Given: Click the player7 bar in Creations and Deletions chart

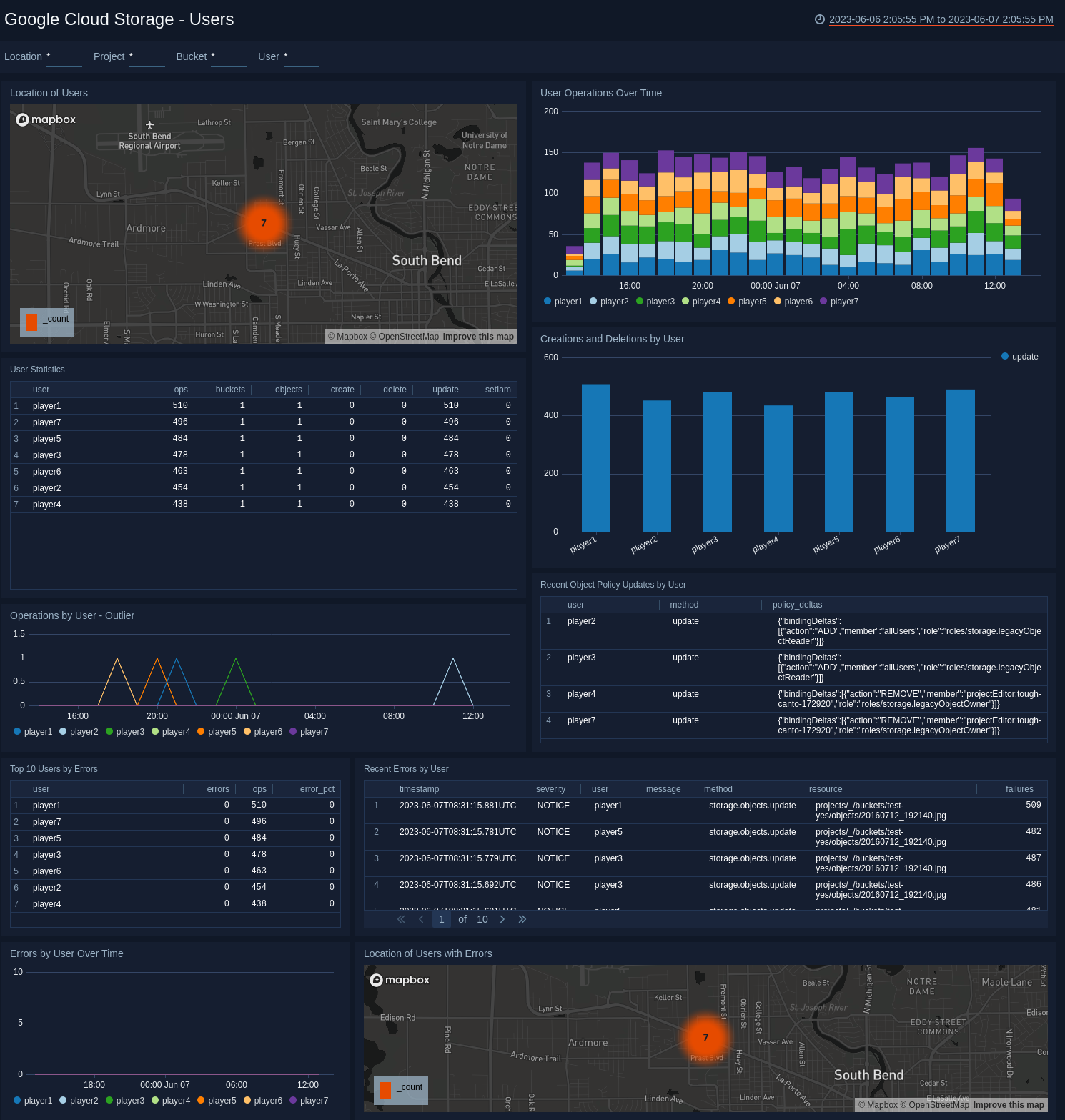Looking at the screenshot, I should click(961, 461).
